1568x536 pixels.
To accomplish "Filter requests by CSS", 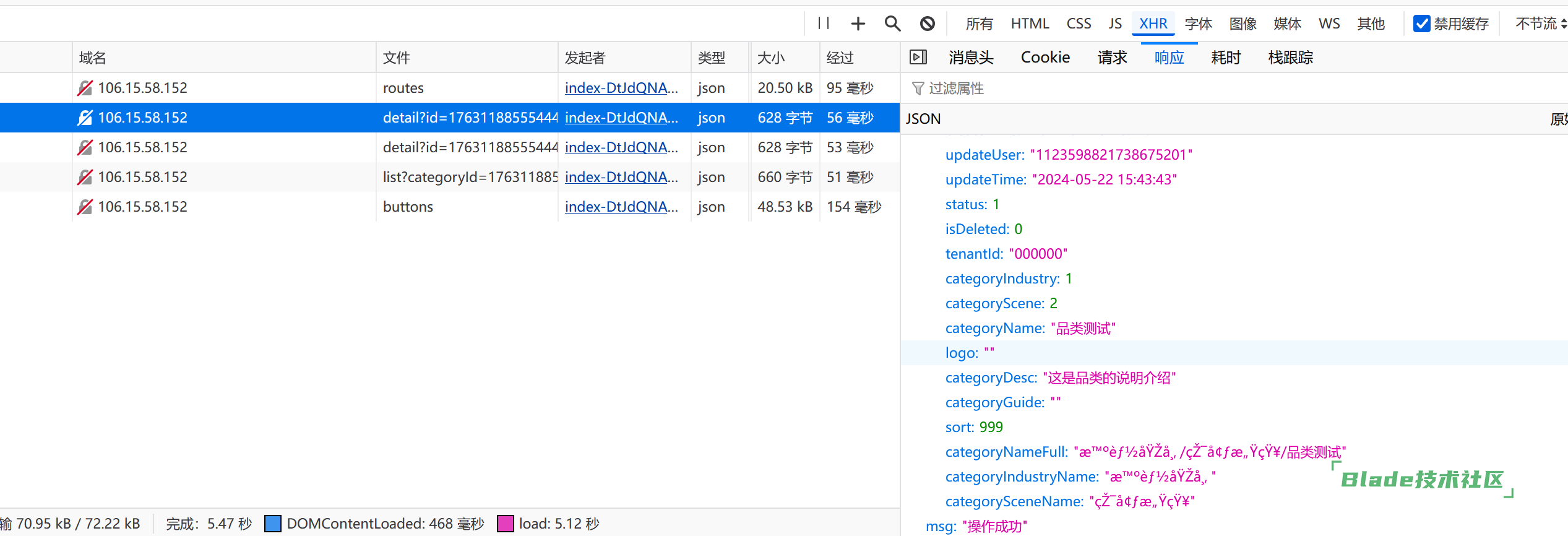I will click(1079, 24).
